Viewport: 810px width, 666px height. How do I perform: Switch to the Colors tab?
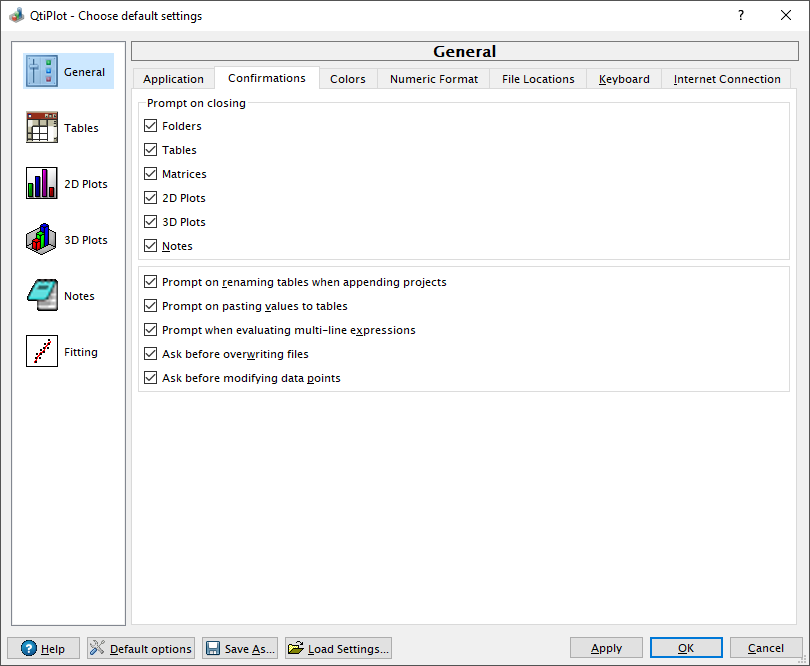[x=348, y=79]
